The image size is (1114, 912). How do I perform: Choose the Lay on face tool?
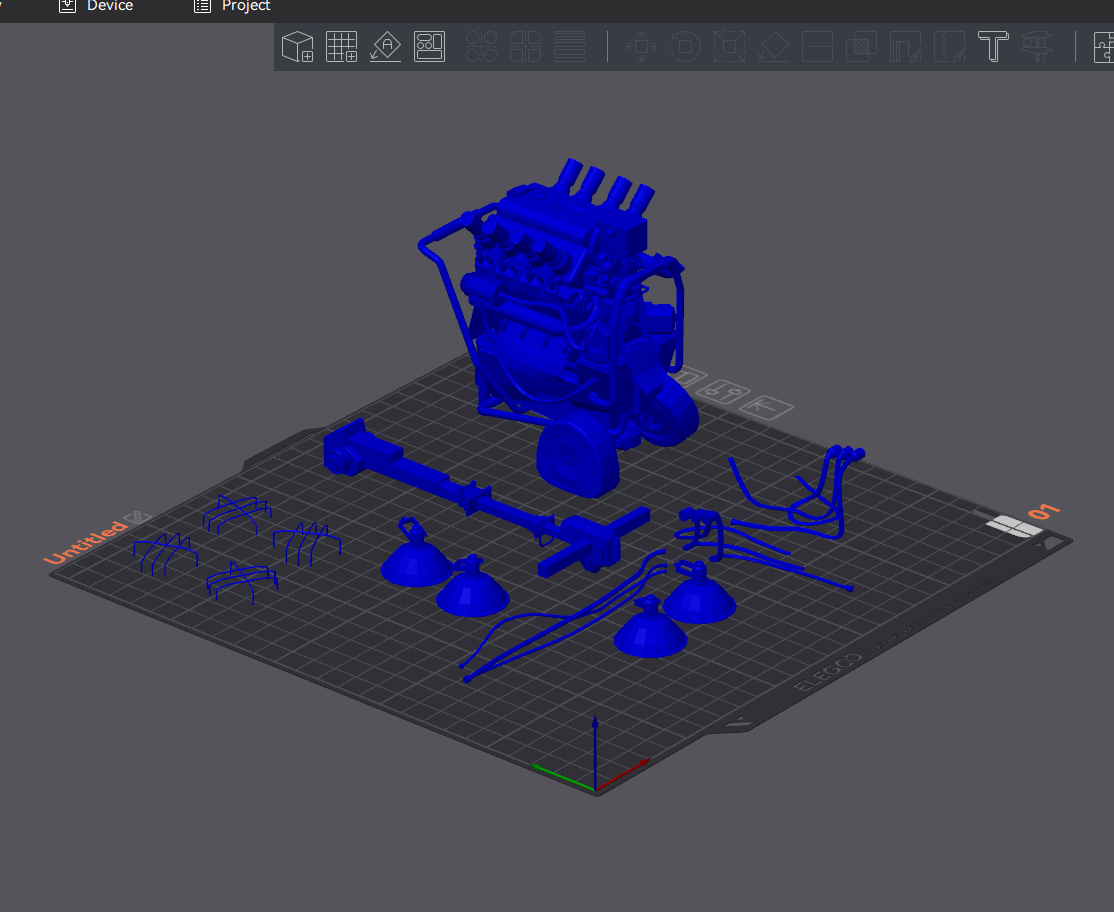pyautogui.click(x=773, y=47)
